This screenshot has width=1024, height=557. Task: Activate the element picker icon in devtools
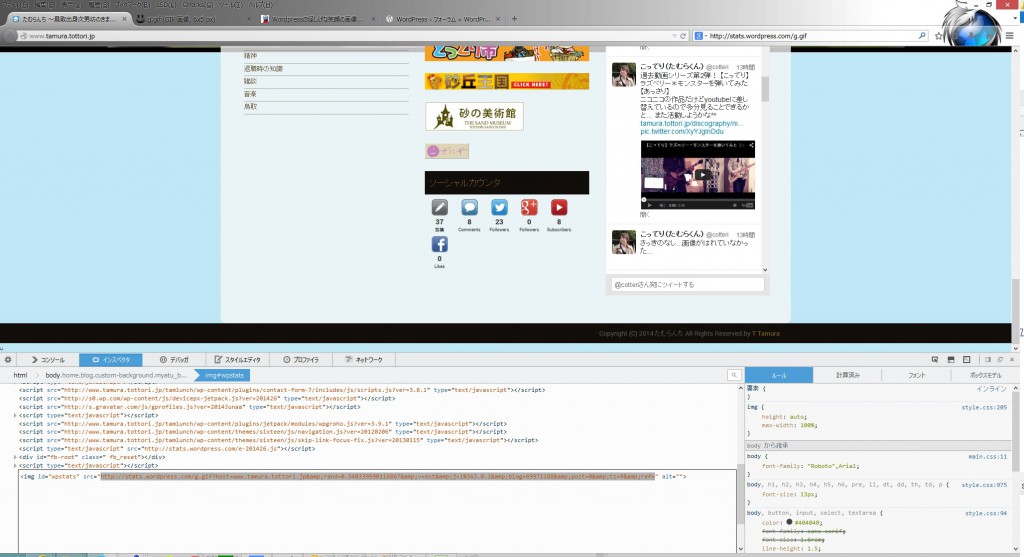click(935, 360)
